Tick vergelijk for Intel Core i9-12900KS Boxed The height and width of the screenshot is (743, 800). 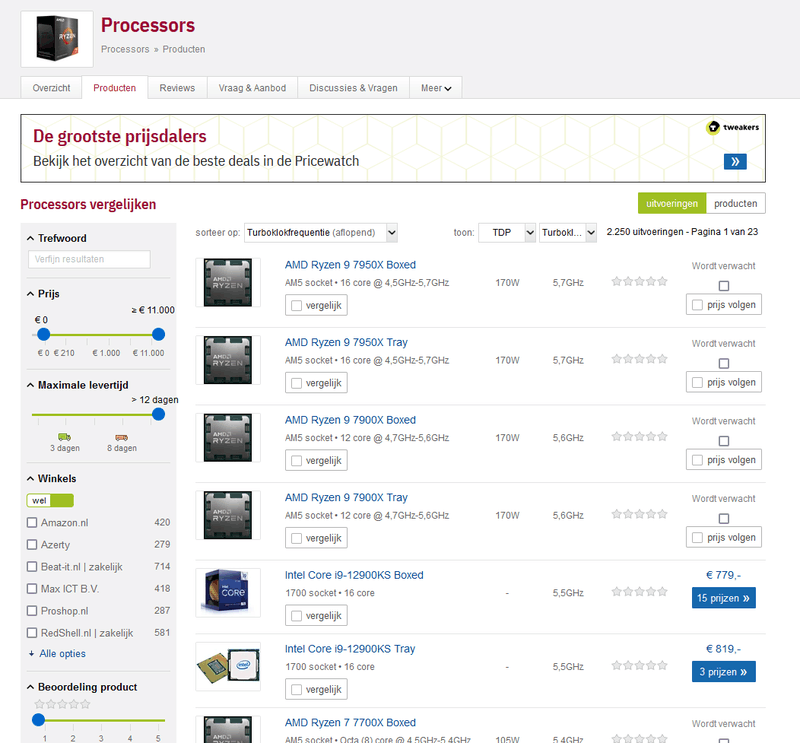316,615
